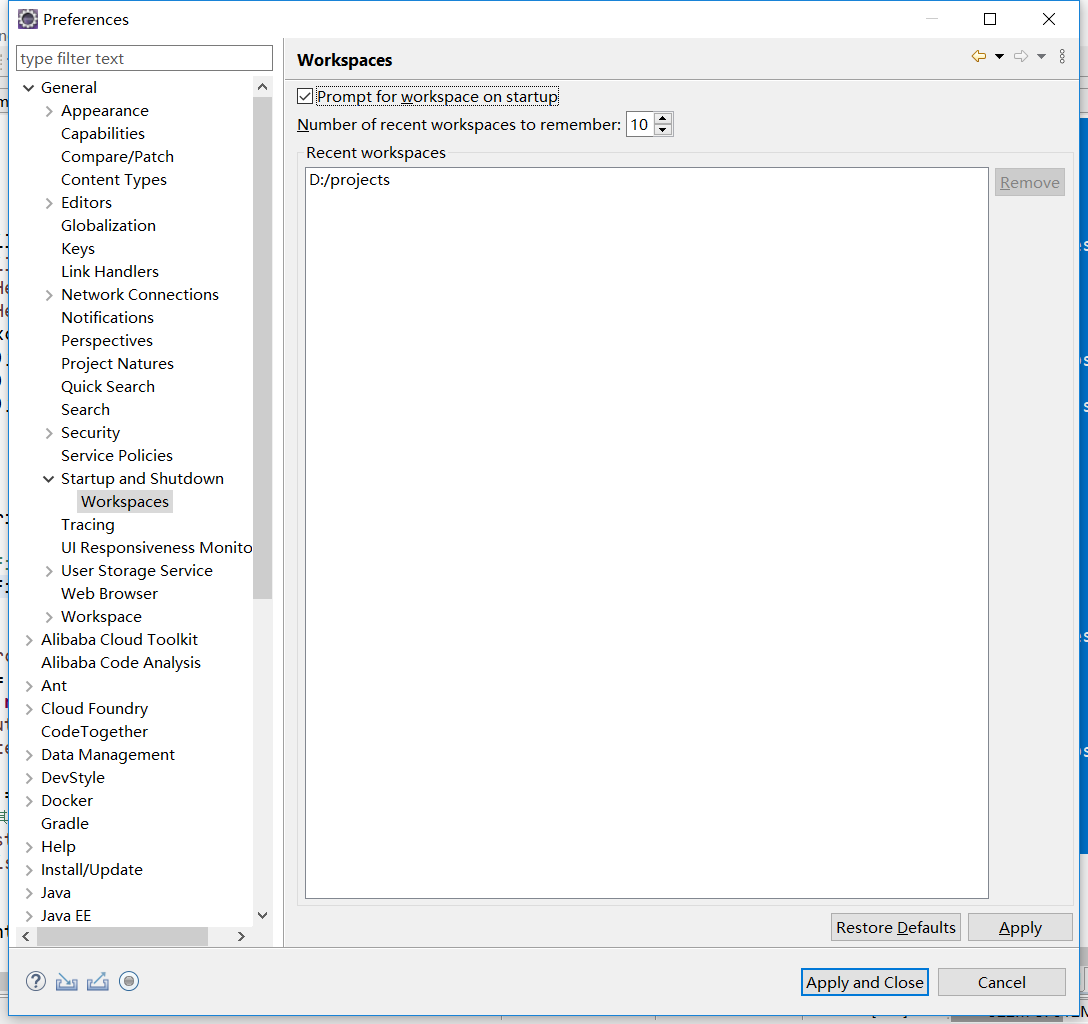Select Gradle in the preferences tree
This screenshot has width=1088, height=1024.
65,823
